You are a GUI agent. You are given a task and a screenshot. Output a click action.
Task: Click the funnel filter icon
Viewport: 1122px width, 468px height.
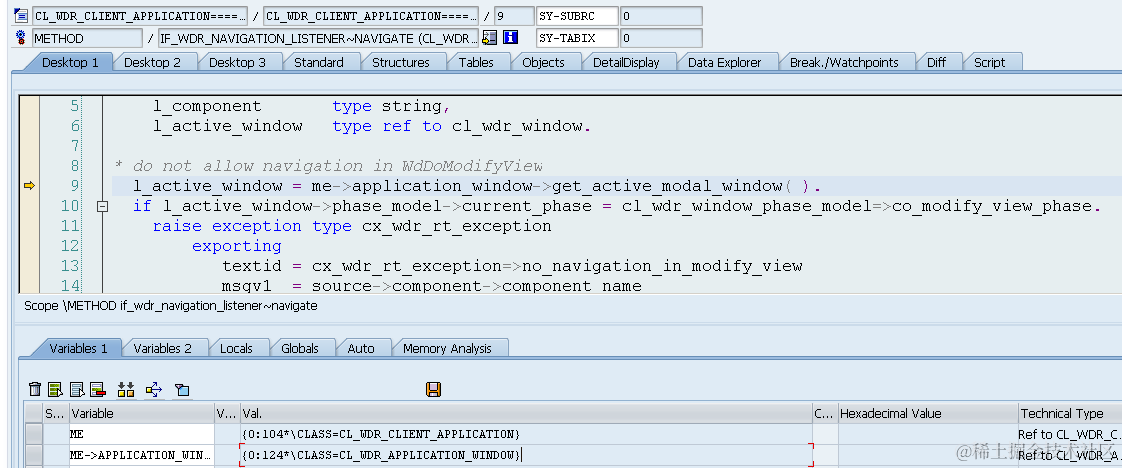pyautogui.click(x=182, y=390)
